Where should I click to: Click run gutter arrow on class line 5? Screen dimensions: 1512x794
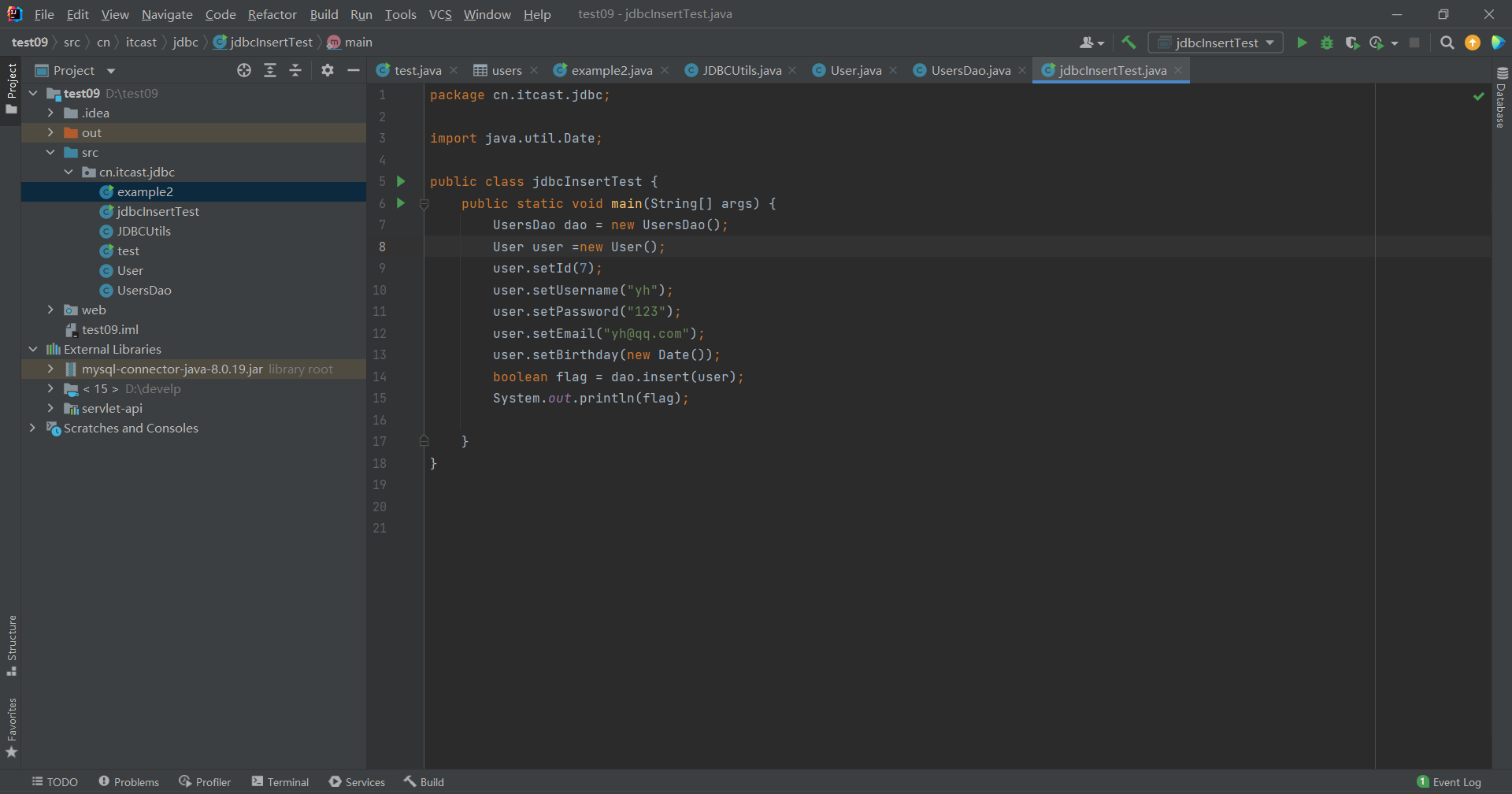point(401,181)
